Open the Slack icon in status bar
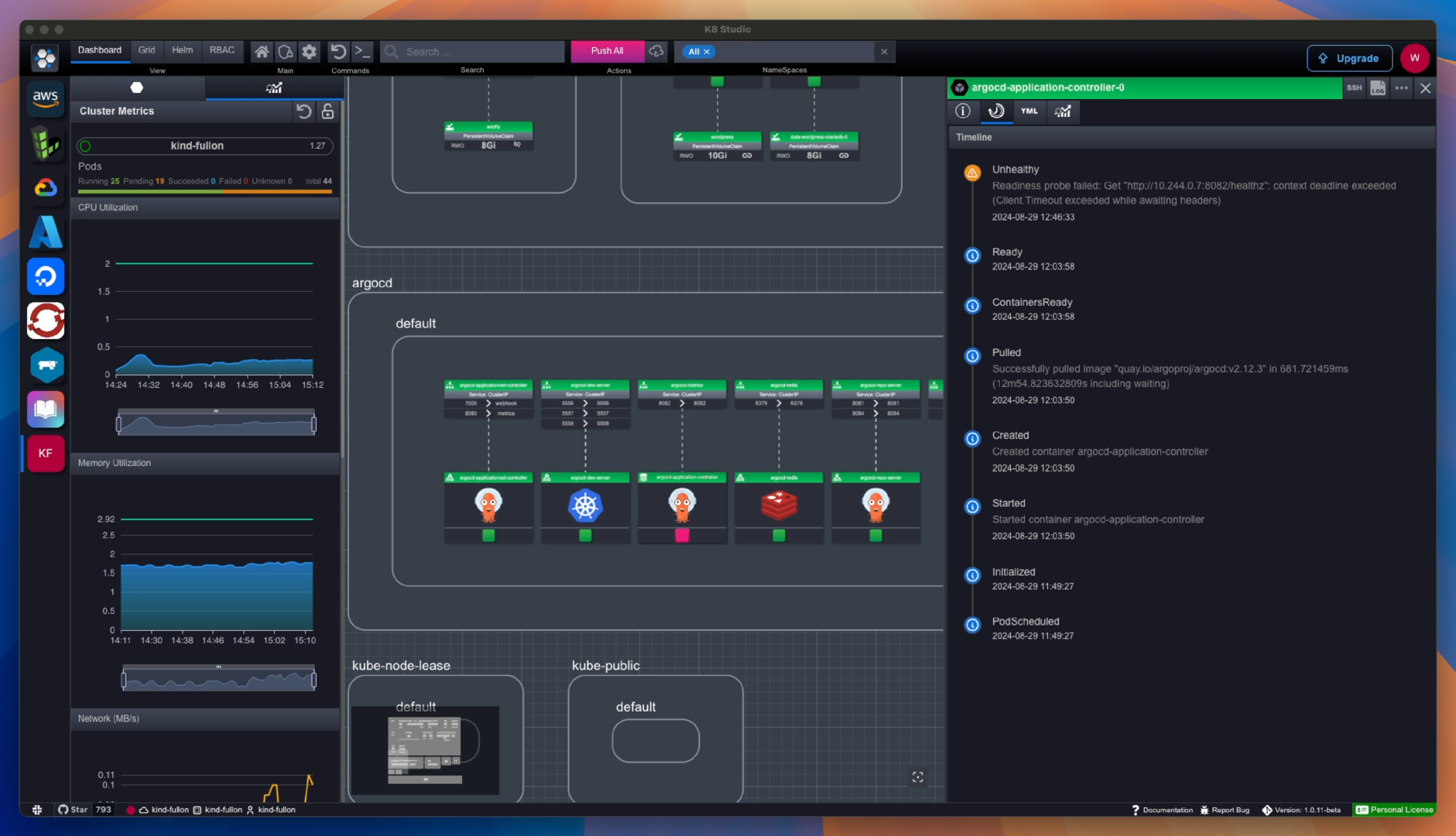Viewport: 1456px width, 836px height. [x=36, y=810]
